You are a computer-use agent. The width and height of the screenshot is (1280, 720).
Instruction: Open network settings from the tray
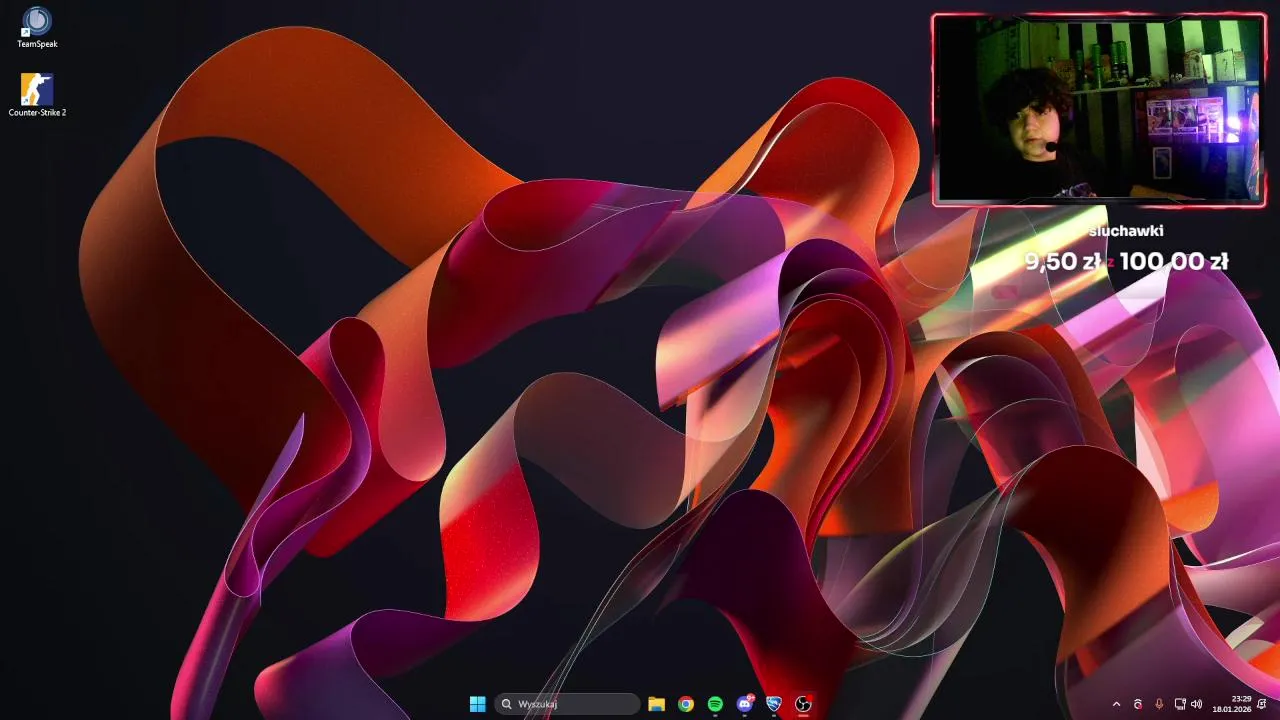[1180, 704]
